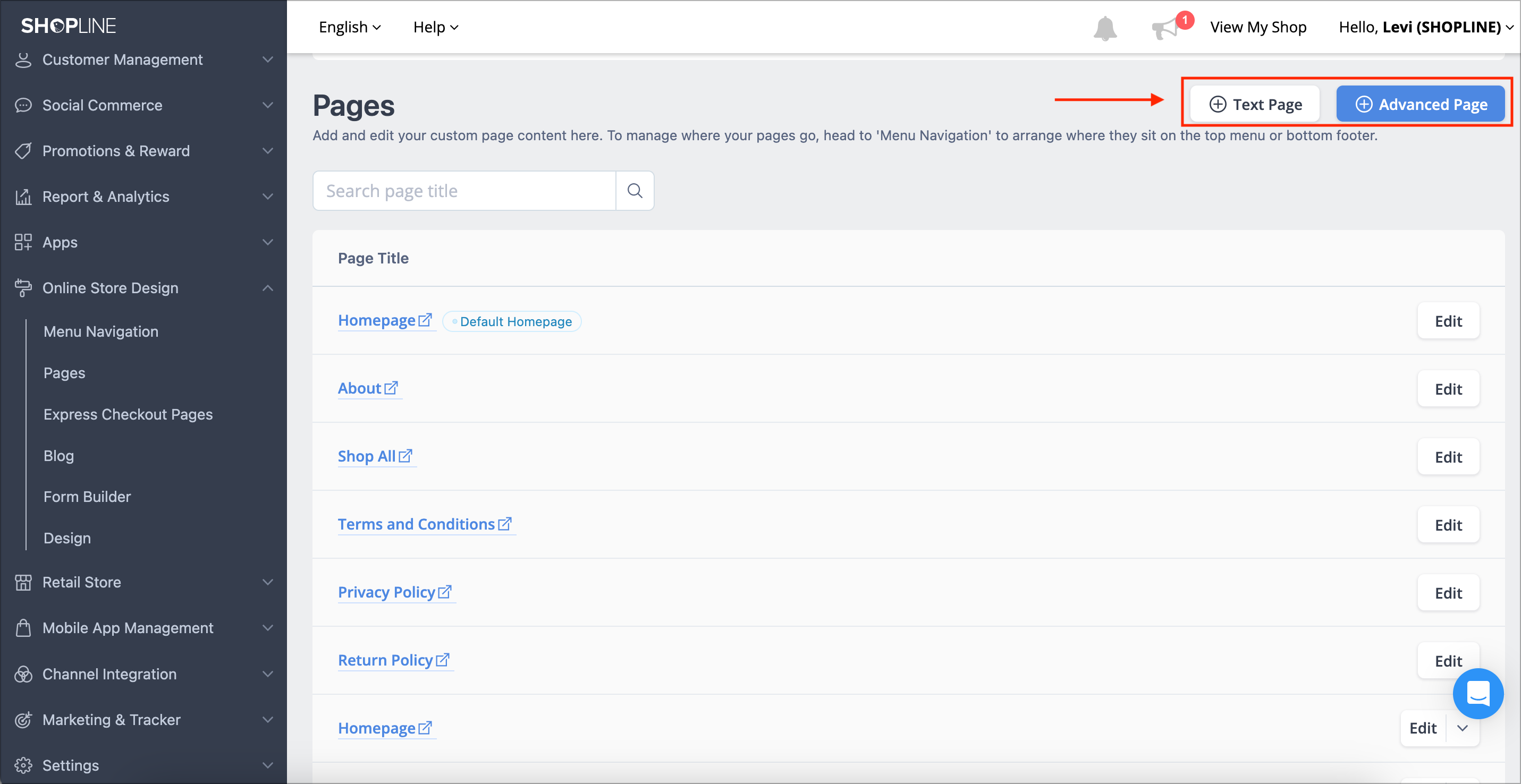Click the Report & Analytics chart icon
This screenshot has height=784, width=1521.
point(23,197)
